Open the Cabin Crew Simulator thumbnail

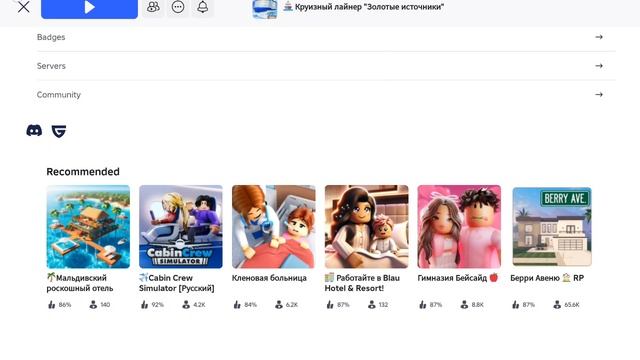(181, 227)
